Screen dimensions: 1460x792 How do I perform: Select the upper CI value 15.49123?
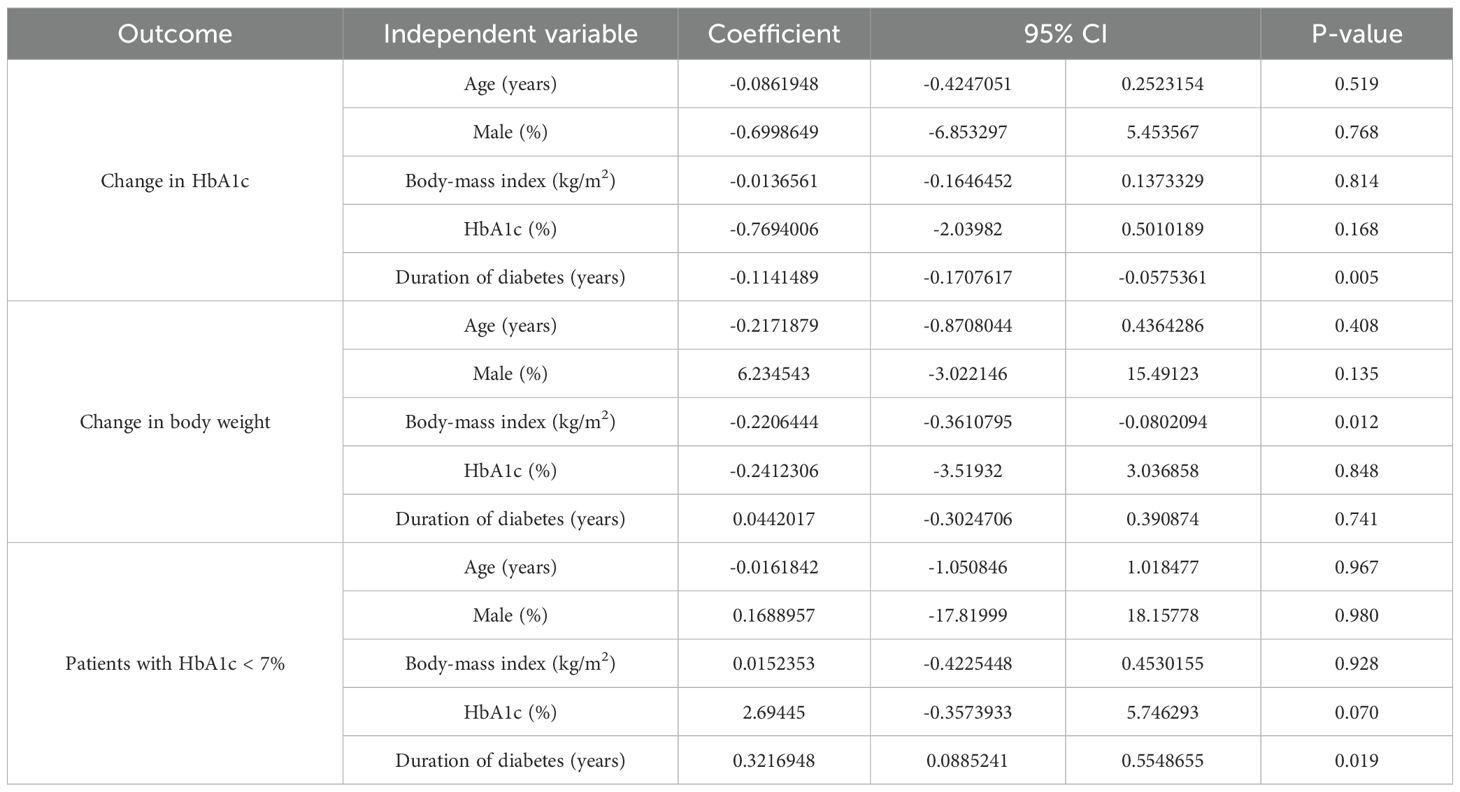click(1162, 374)
